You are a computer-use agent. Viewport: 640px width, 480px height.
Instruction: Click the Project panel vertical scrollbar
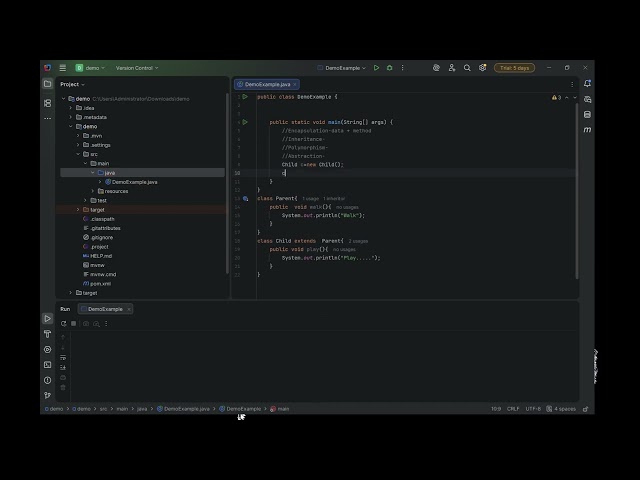(x=227, y=184)
